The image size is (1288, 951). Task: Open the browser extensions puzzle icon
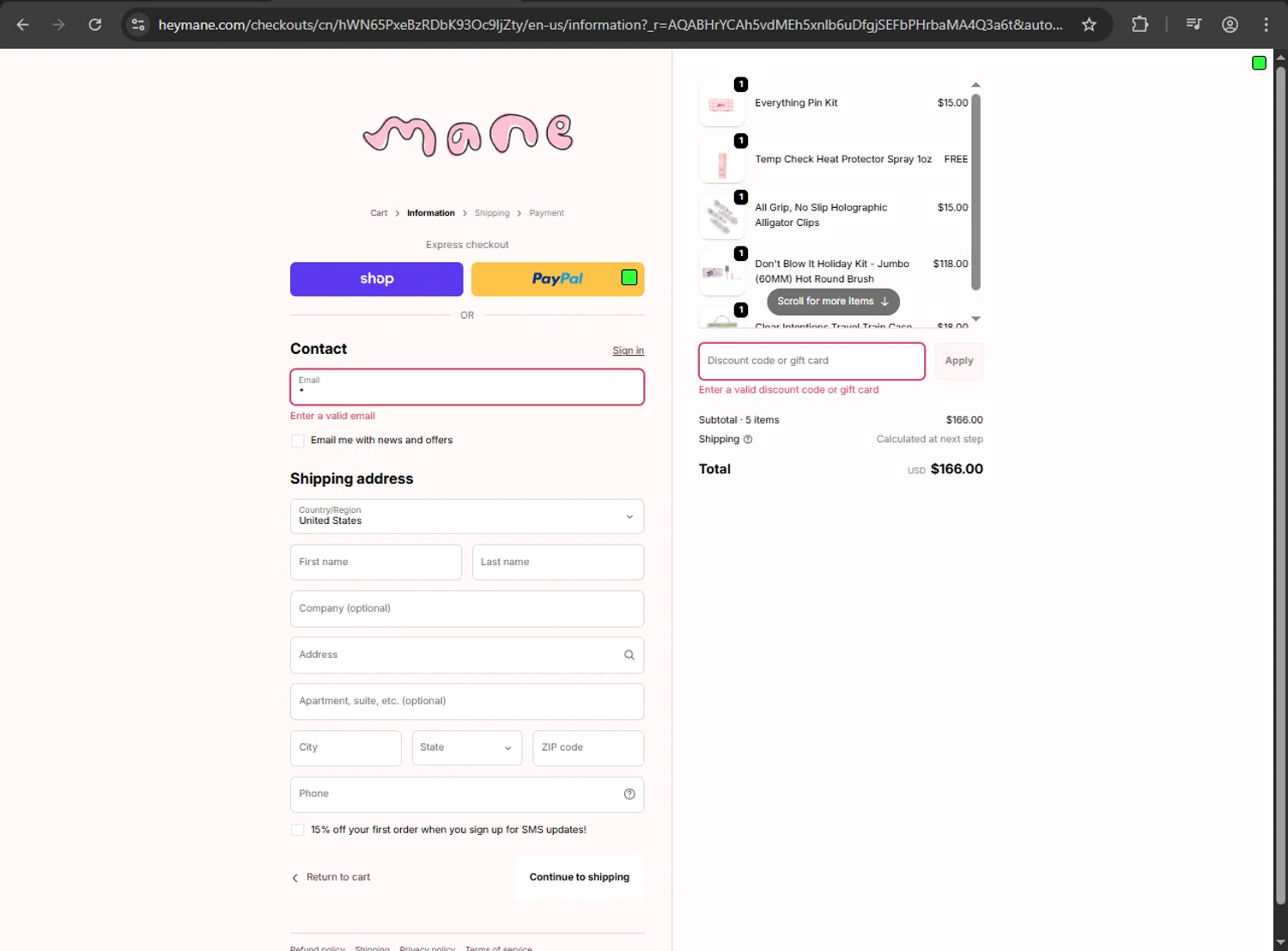coord(1139,25)
